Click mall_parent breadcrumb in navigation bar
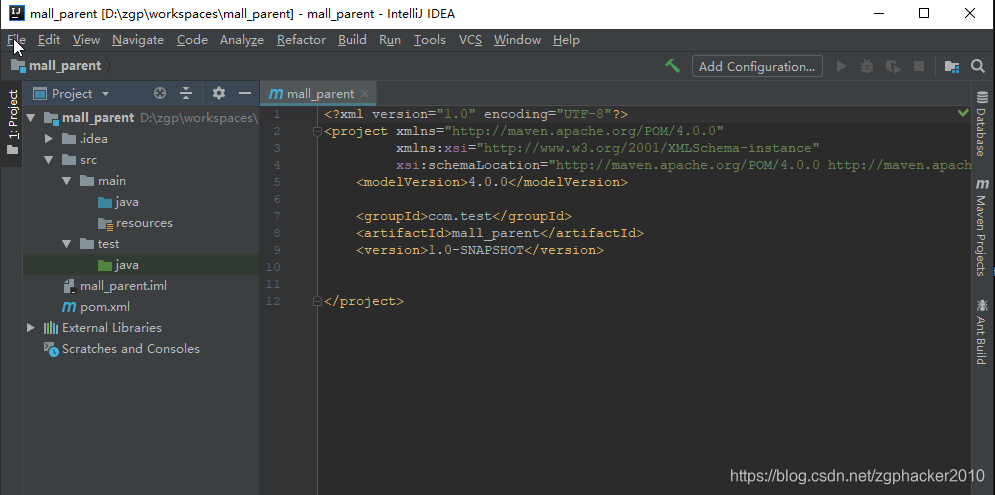The width and height of the screenshot is (995, 495). [56, 65]
